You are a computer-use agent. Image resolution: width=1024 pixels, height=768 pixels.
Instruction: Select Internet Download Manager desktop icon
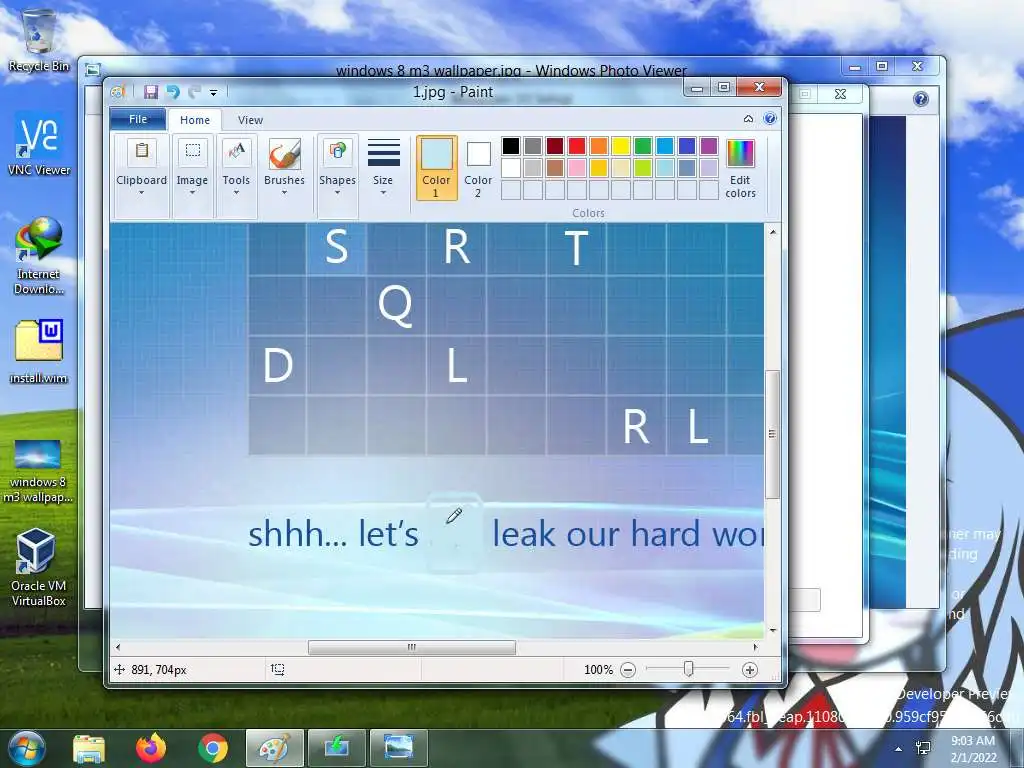point(39,256)
